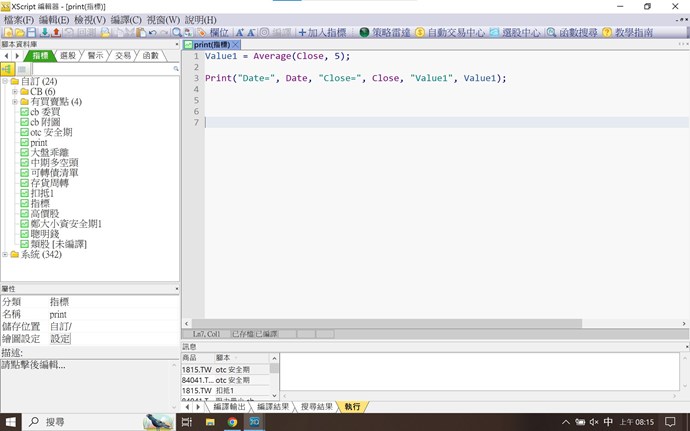Click 設定 next to 繪圖設定
690x431 pixels.
click(x=60, y=339)
